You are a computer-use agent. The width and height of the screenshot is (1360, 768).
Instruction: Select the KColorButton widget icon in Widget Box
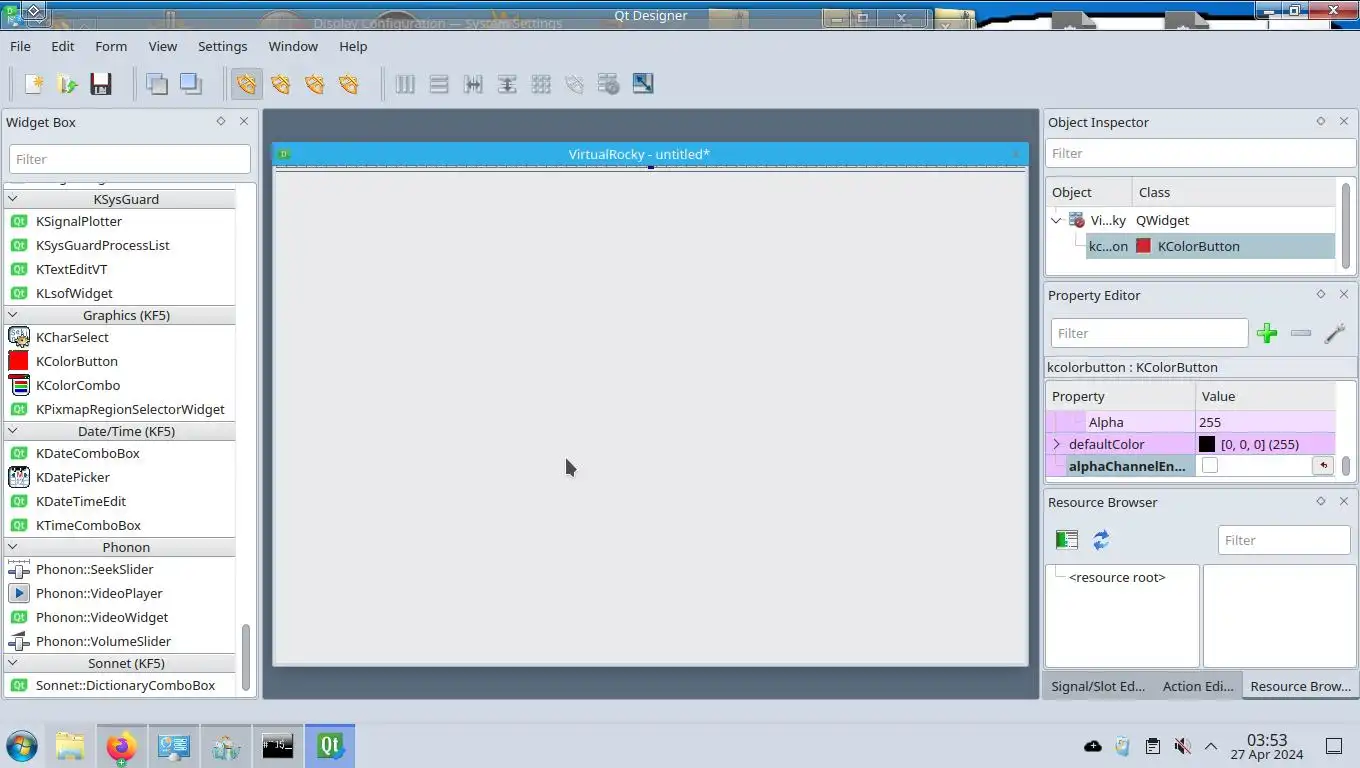click(18, 361)
